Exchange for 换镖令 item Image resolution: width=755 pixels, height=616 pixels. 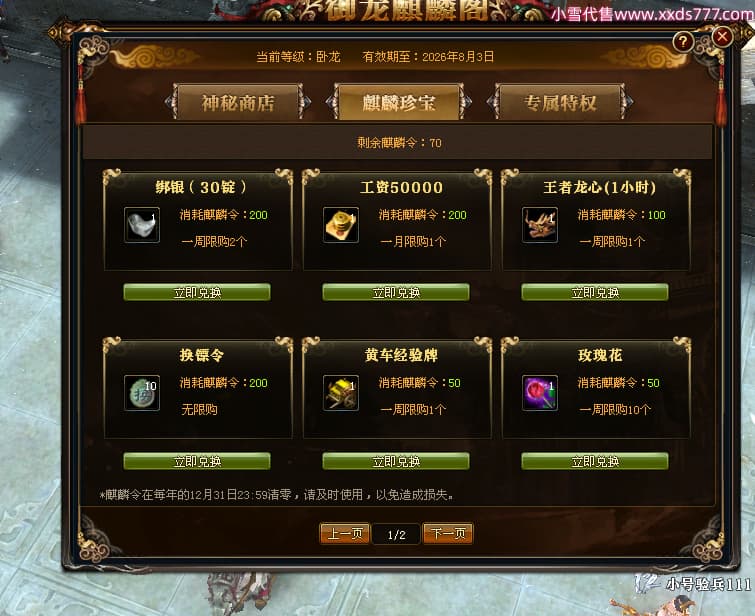pos(197,461)
